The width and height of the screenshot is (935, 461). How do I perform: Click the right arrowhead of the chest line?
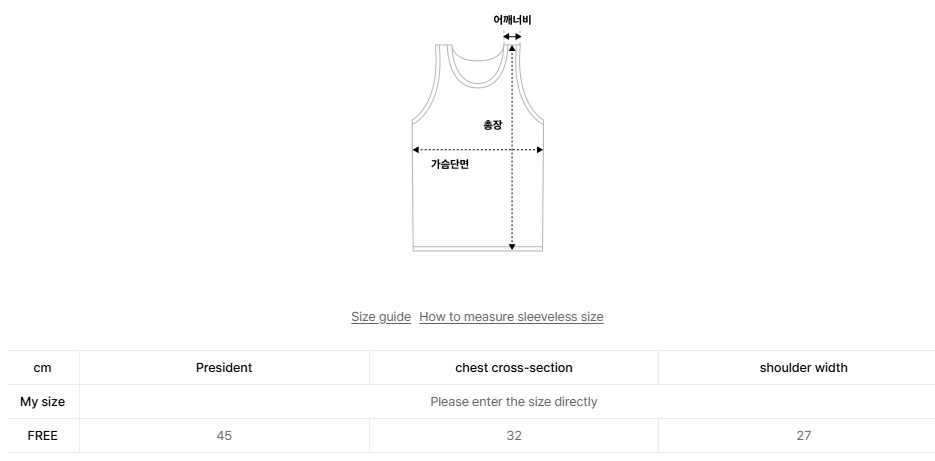pyautogui.click(x=540, y=150)
